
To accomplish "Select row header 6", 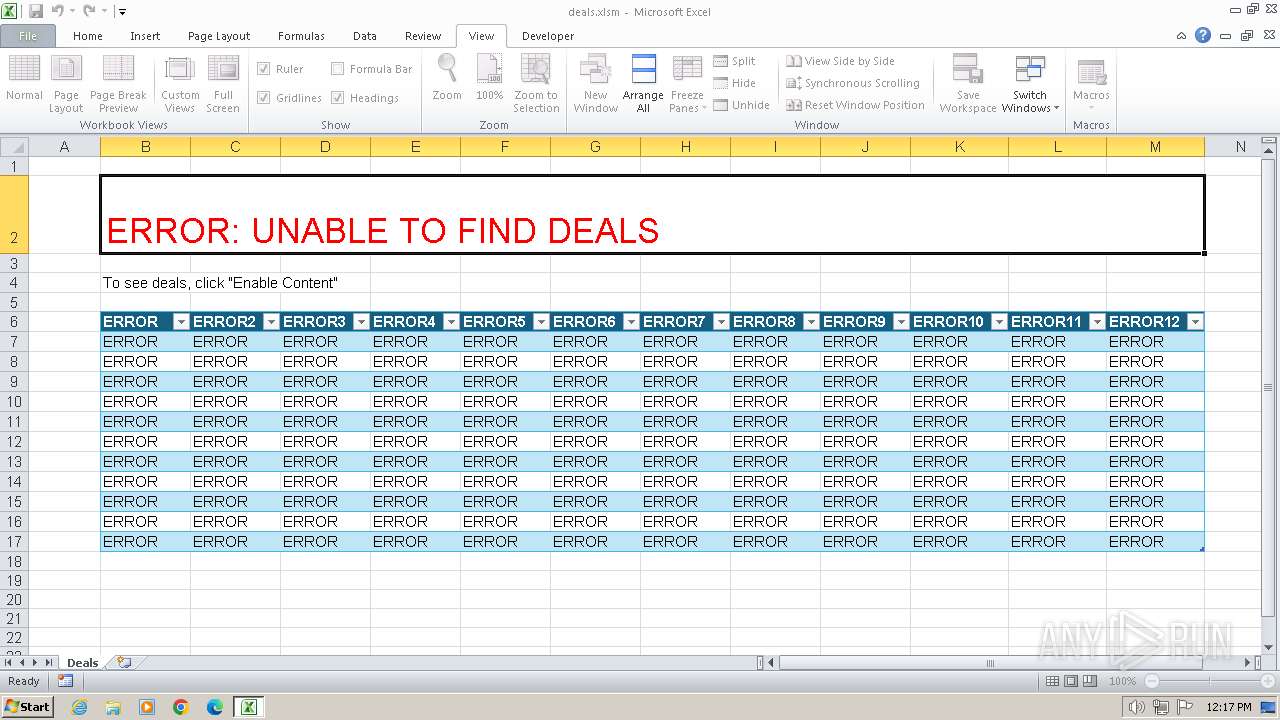I will click(14, 322).
